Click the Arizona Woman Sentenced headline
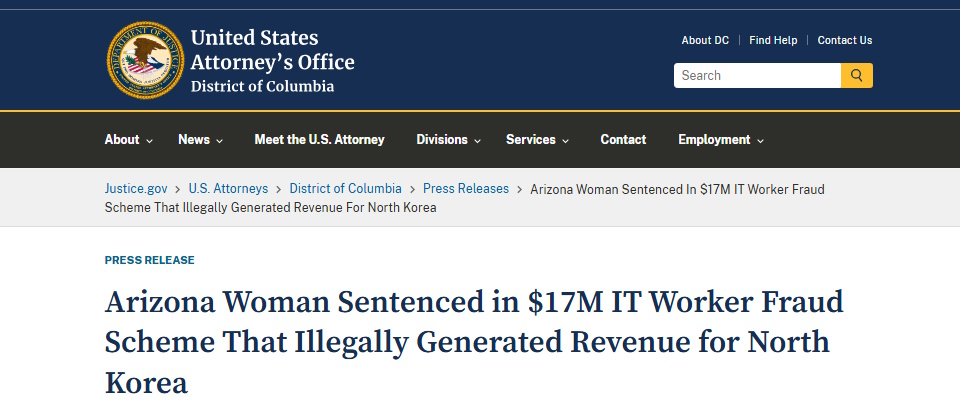The height and width of the screenshot is (420, 960). tap(474, 342)
